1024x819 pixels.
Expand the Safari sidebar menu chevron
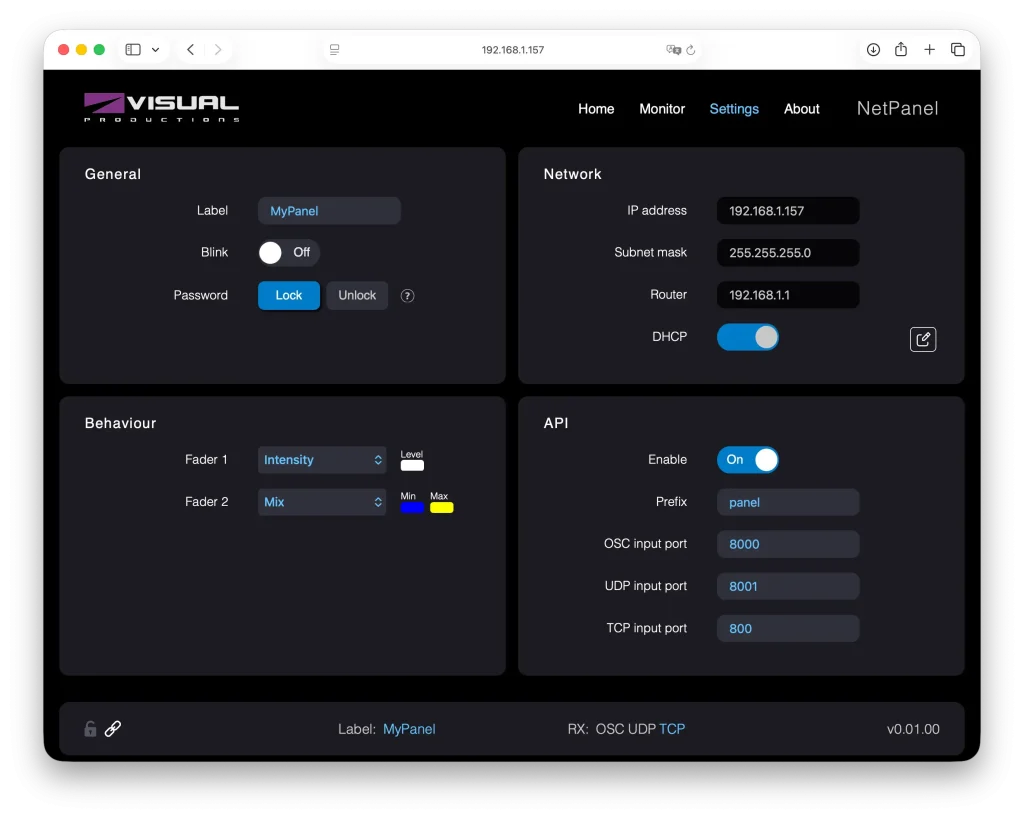155,50
